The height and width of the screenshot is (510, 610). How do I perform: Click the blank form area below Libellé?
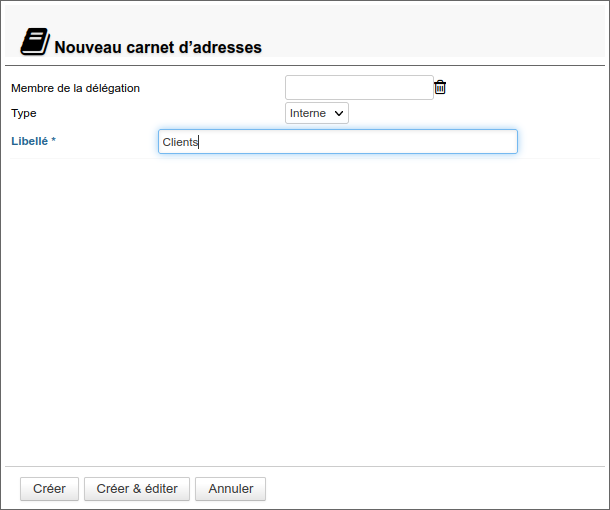(x=300, y=300)
